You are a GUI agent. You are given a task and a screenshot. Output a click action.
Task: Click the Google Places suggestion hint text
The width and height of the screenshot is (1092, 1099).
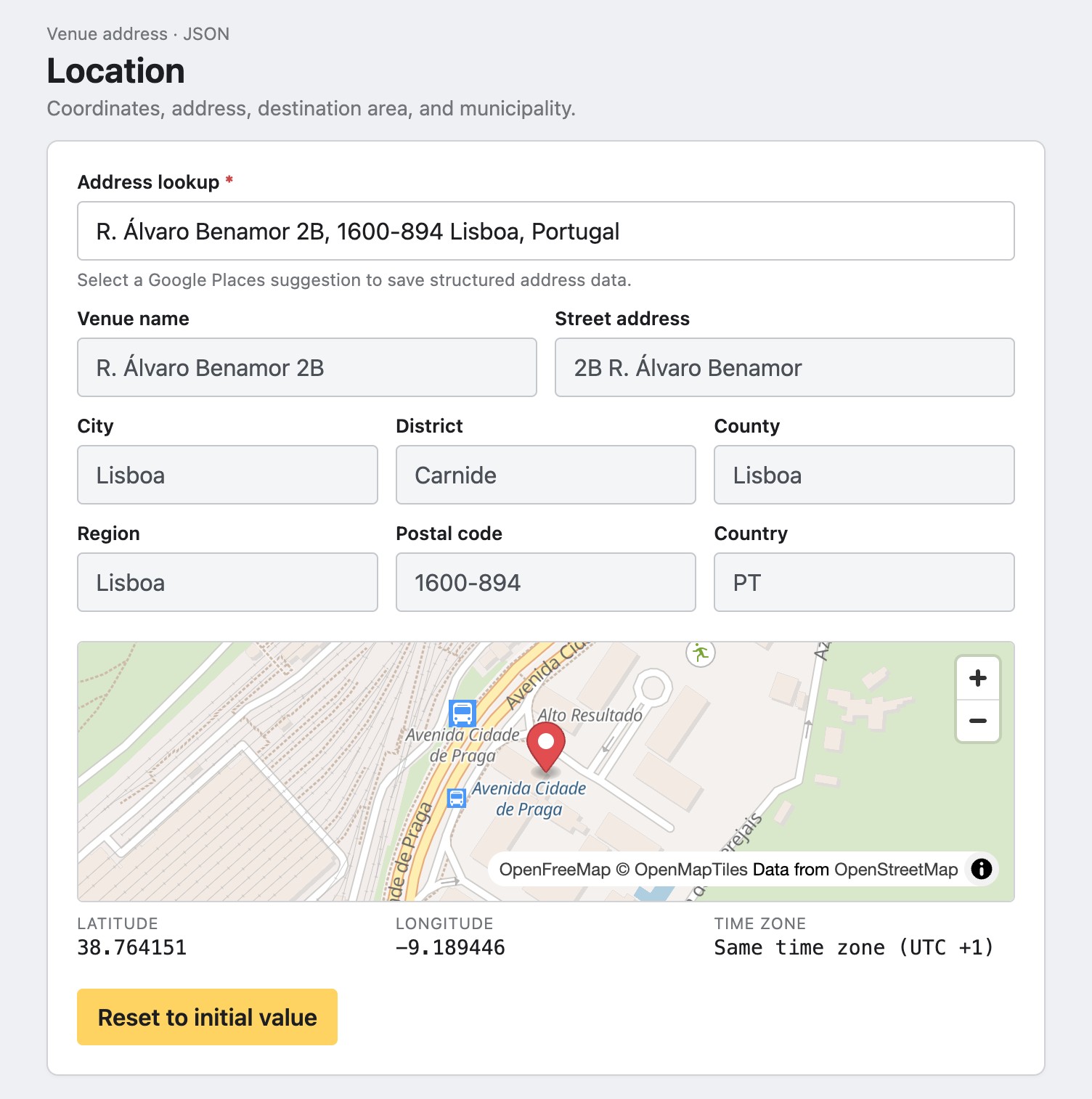[354, 280]
